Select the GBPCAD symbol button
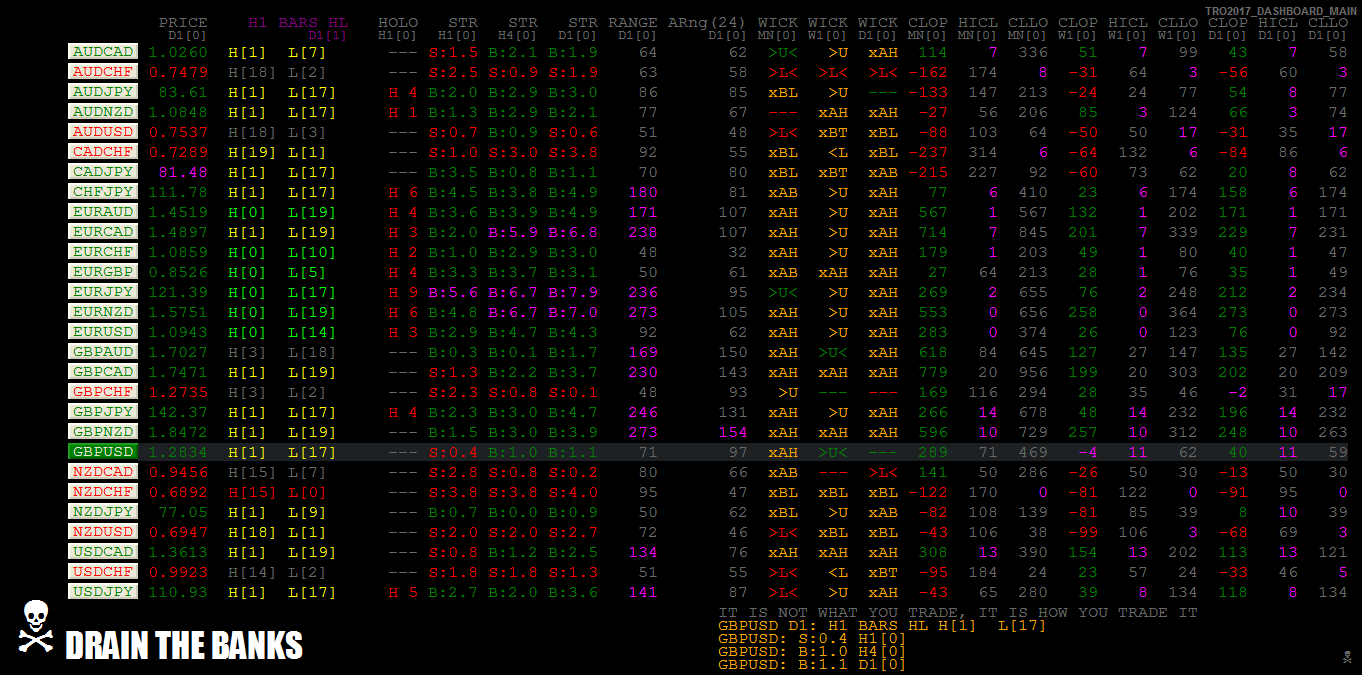1362x675 pixels. (103, 371)
